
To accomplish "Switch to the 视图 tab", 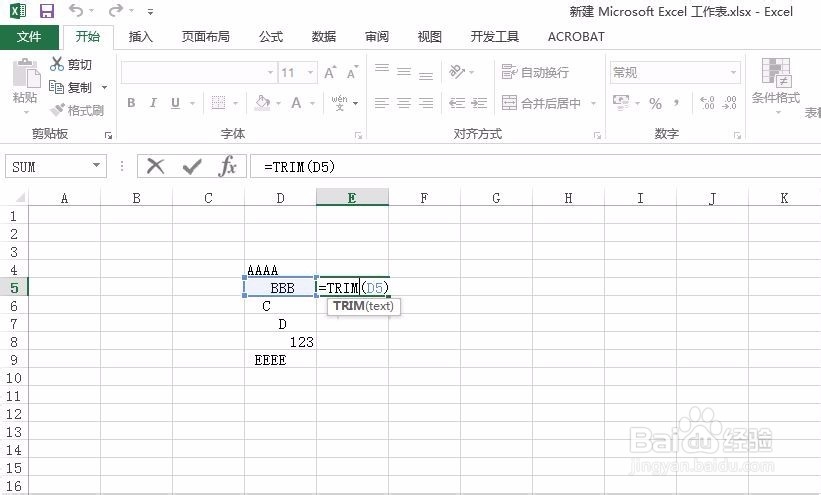I will pyautogui.click(x=429, y=37).
